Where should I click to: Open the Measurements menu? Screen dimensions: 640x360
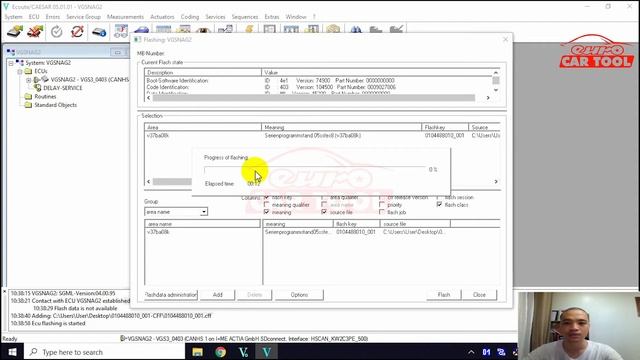click(x=125, y=17)
